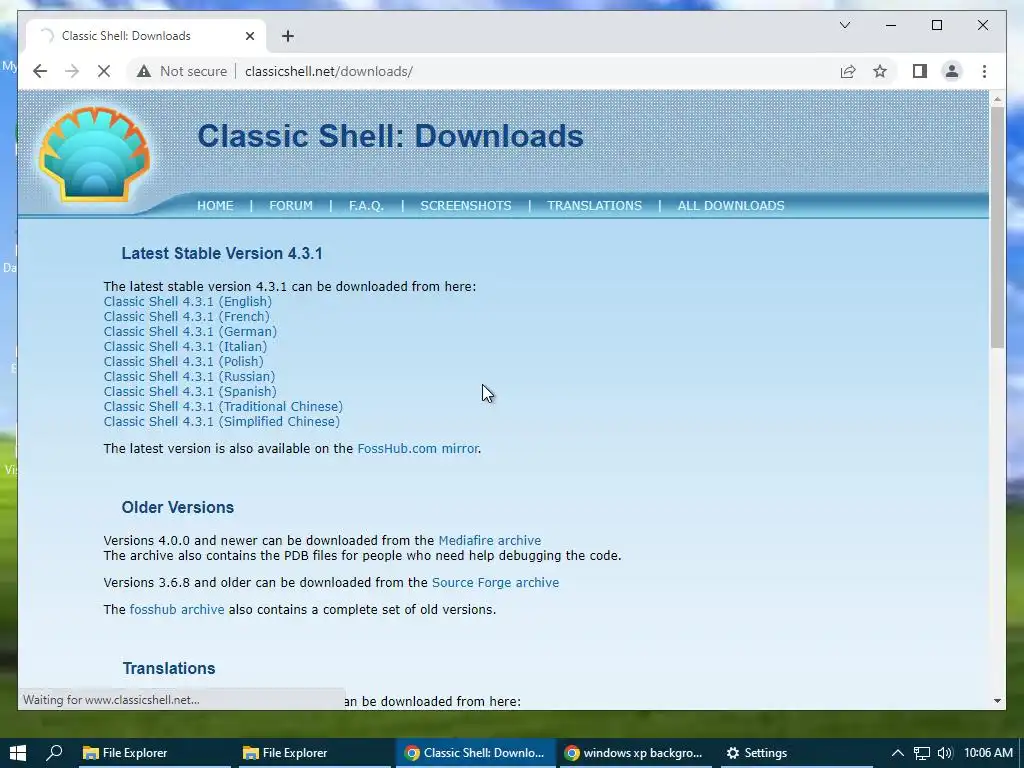Switch to windows xp backgro... Chrome taskbar item

(635, 753)
